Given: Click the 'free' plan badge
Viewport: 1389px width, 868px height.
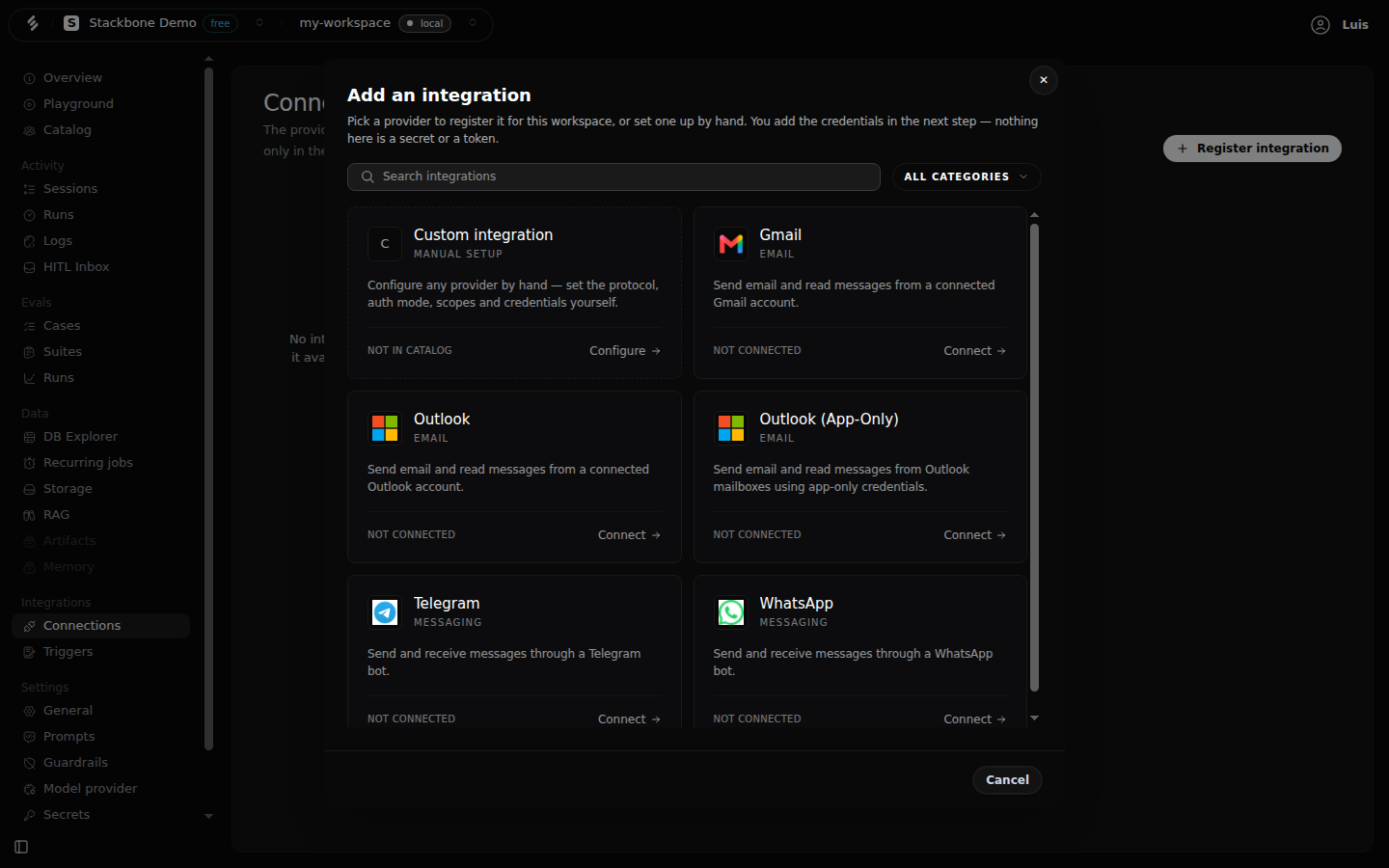Looking at the screenshot, I should [x=221, y=23].
